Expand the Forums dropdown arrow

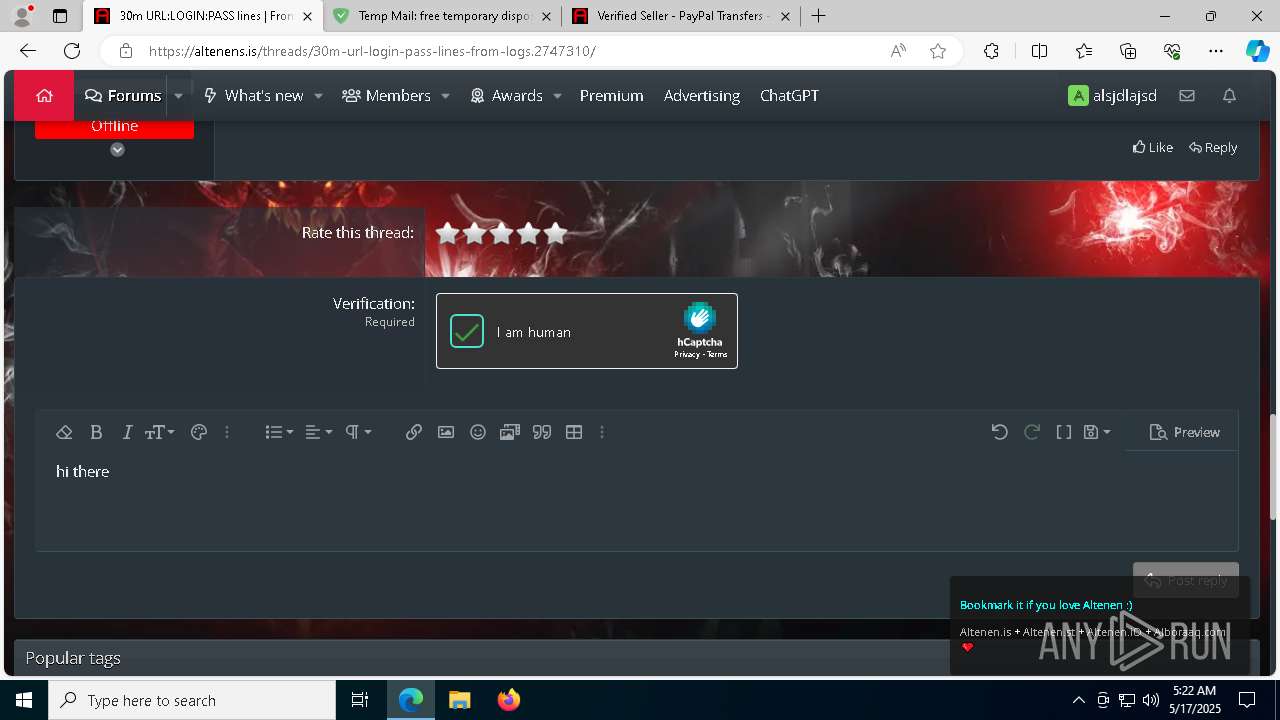[x=178, y=96]
